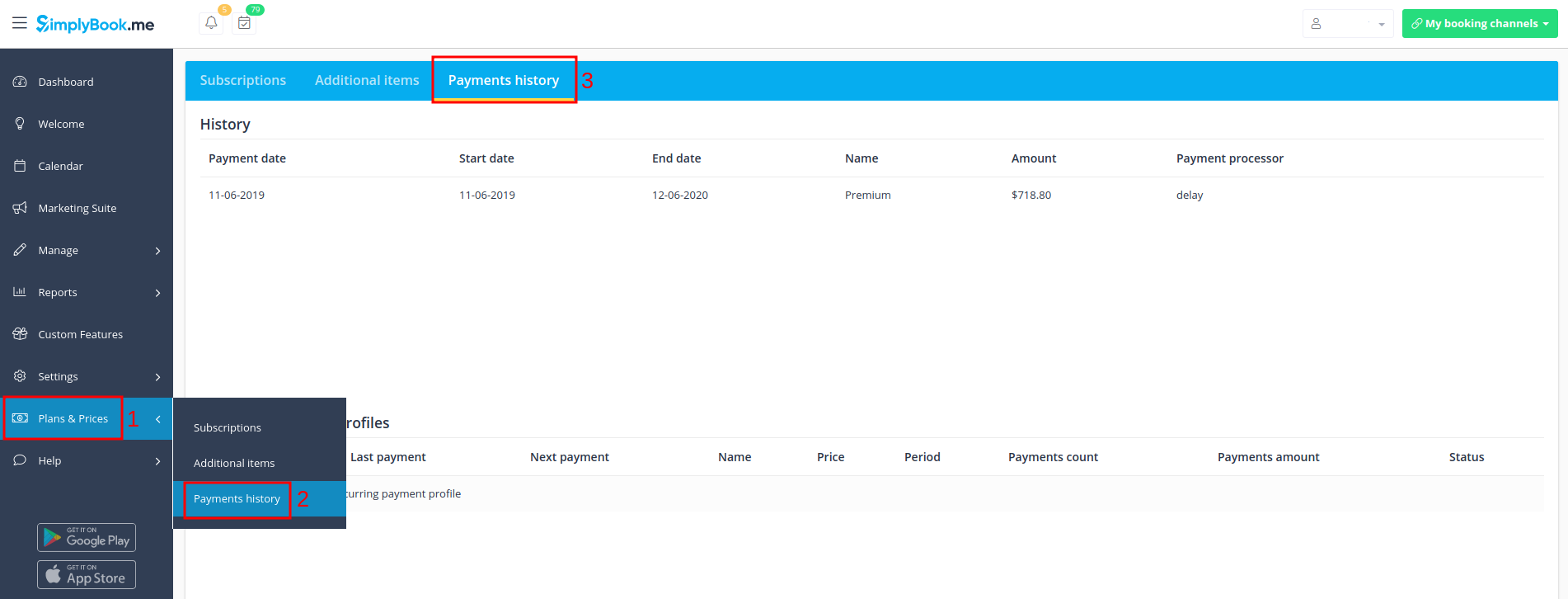Expand the Manage sidebar submenu
This screenshot has width=1568, height=599.
pyautogui.click(x=157, y=251)
